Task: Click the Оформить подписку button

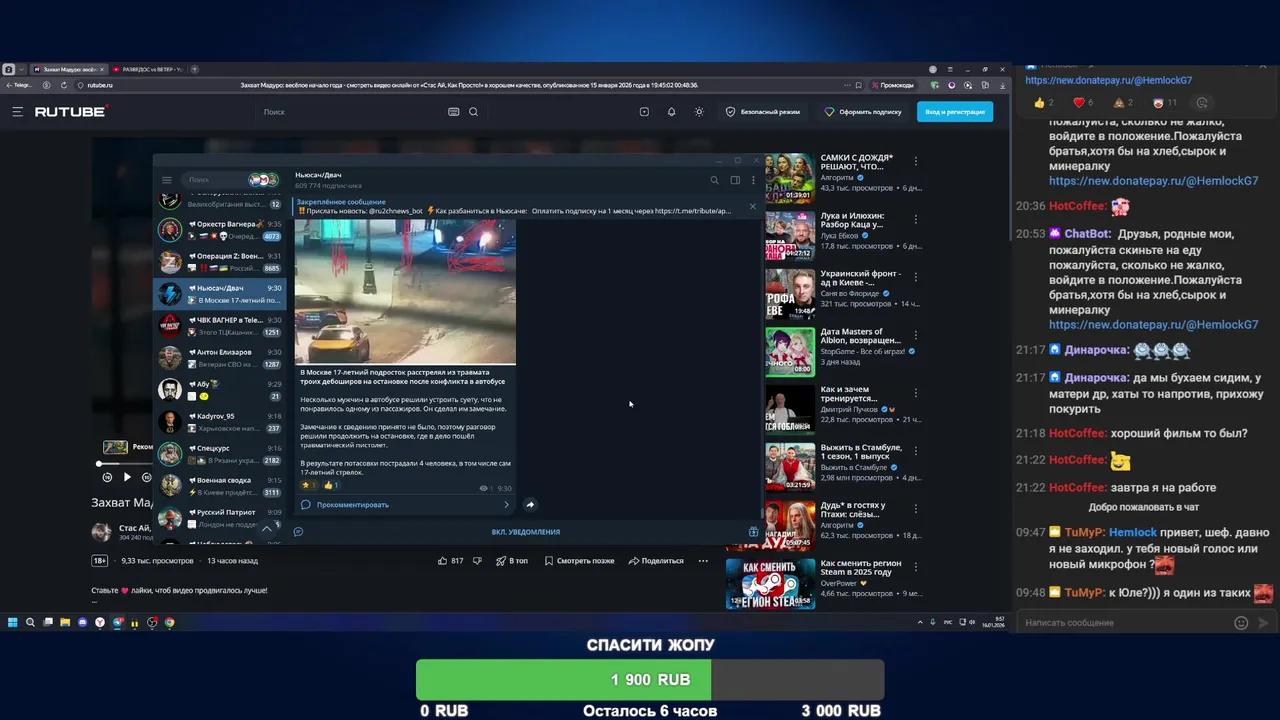Action: [x=863, y=112]
